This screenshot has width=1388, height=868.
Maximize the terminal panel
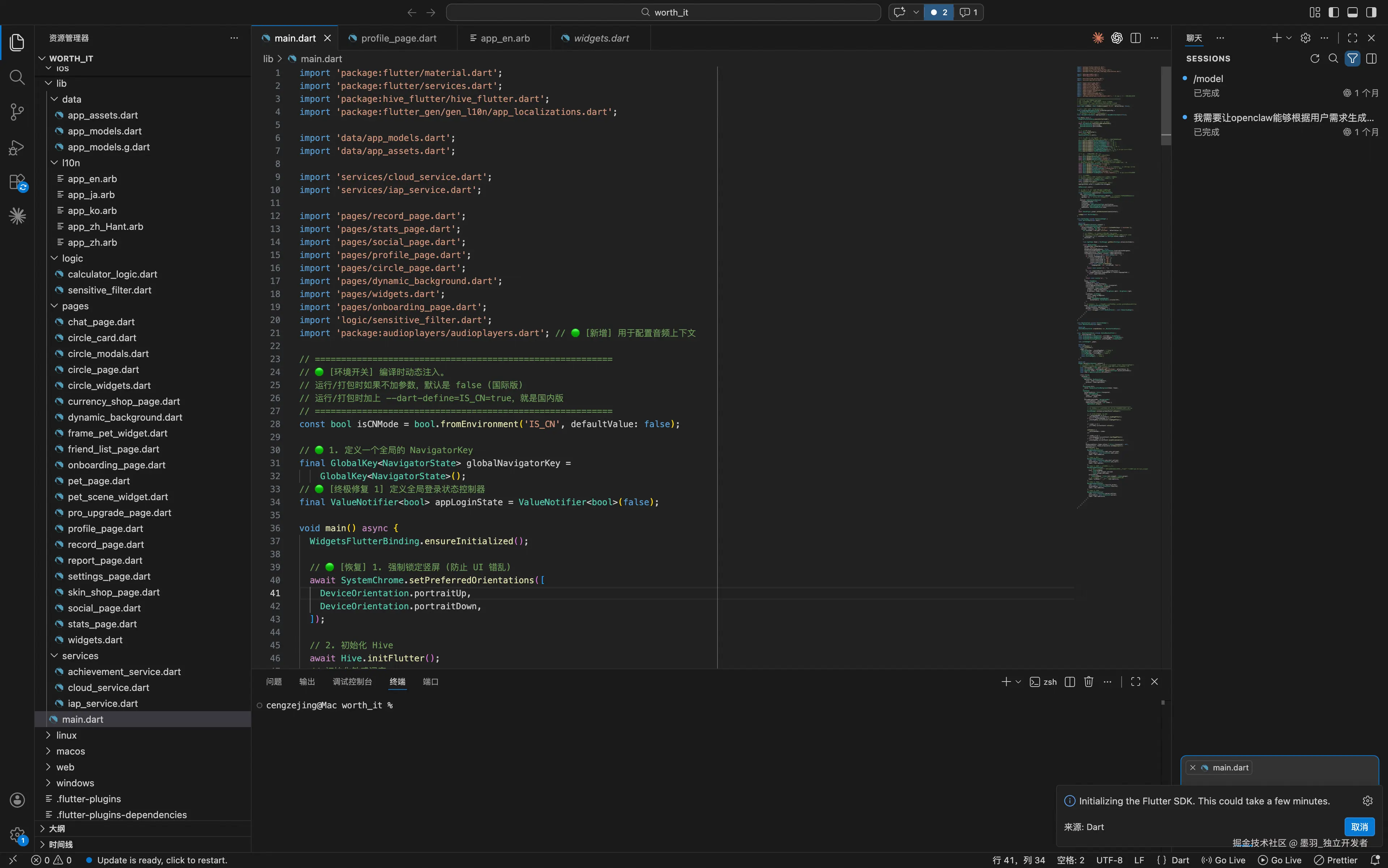point(1135,682)
